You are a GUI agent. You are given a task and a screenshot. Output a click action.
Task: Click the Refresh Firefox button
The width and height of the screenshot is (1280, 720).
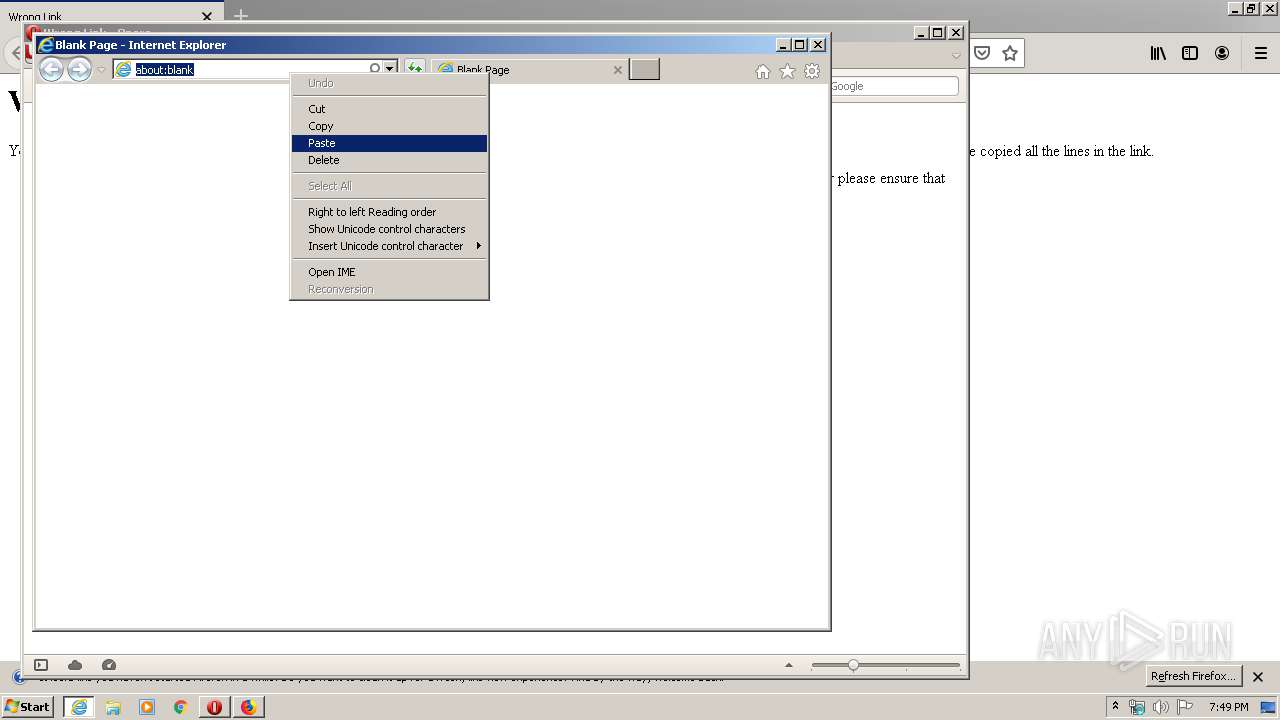point(1193,676)
